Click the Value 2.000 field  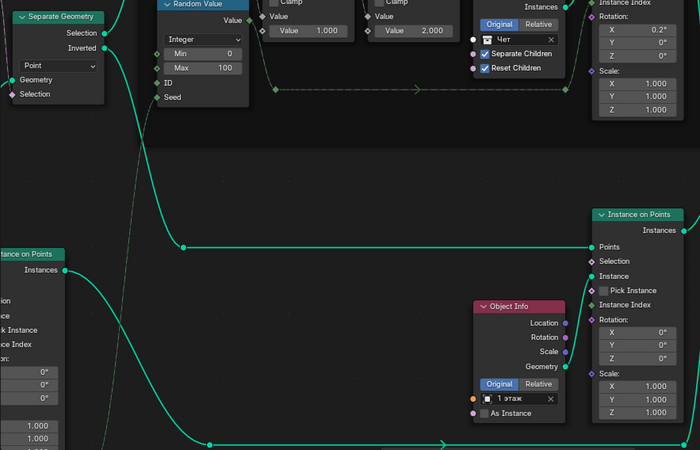[x=414, y=31]
